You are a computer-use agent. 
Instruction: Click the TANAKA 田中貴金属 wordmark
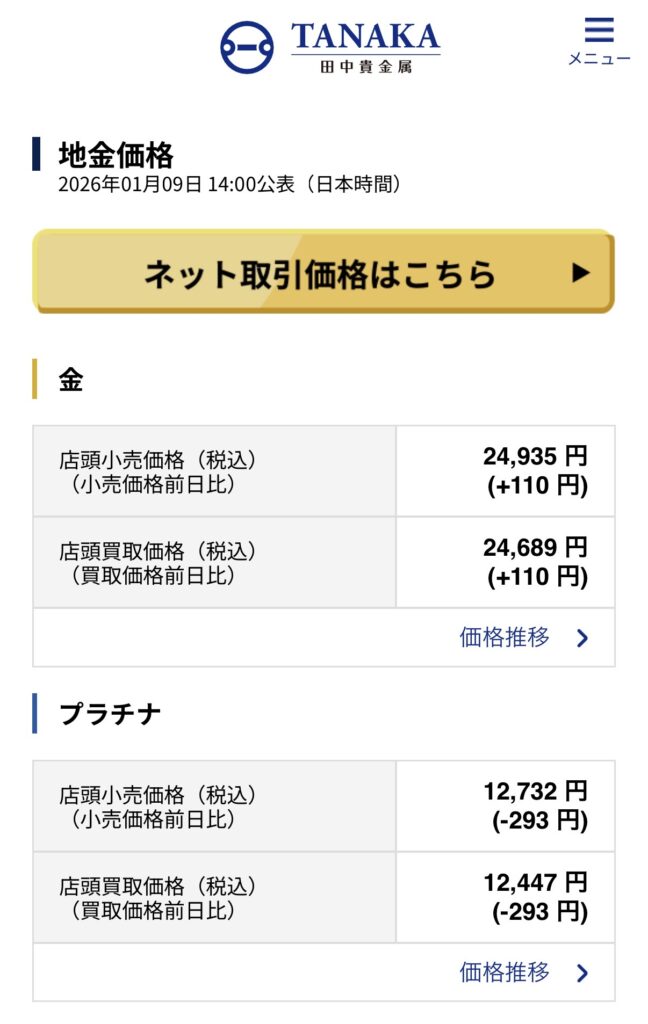pos(365,47)
